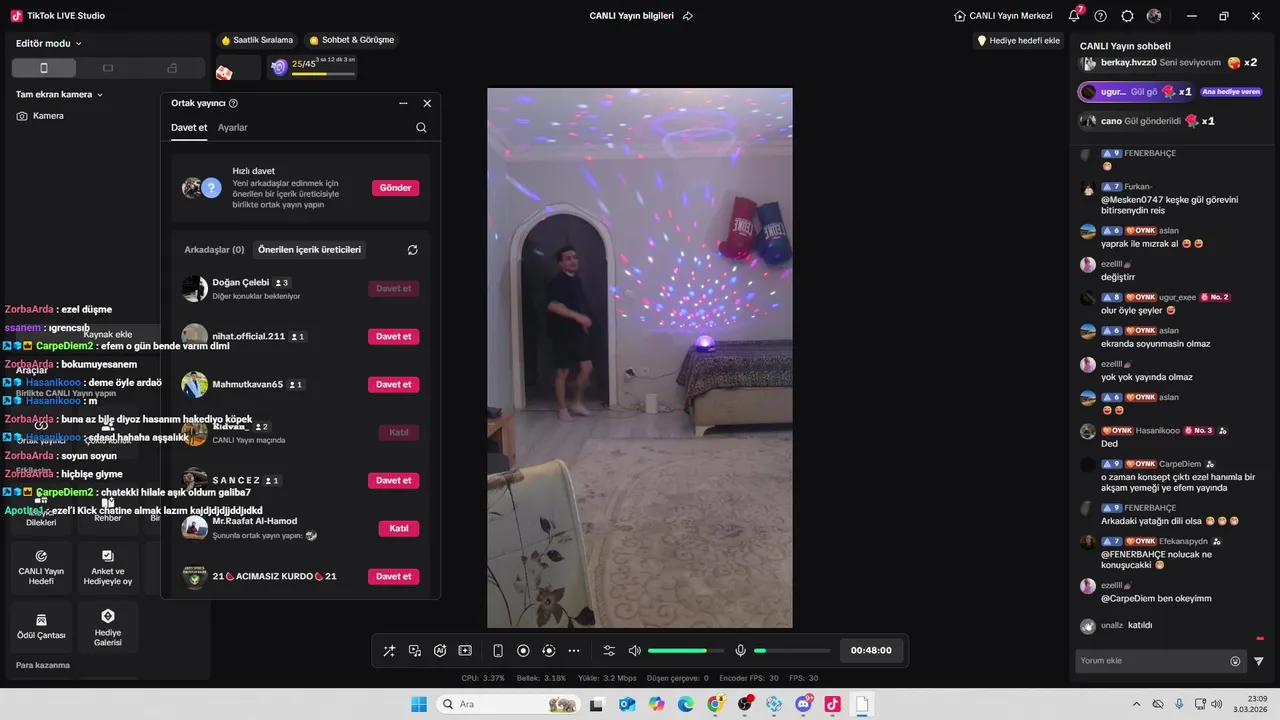Open the settings gear icon in title bar

point(1127,16)
